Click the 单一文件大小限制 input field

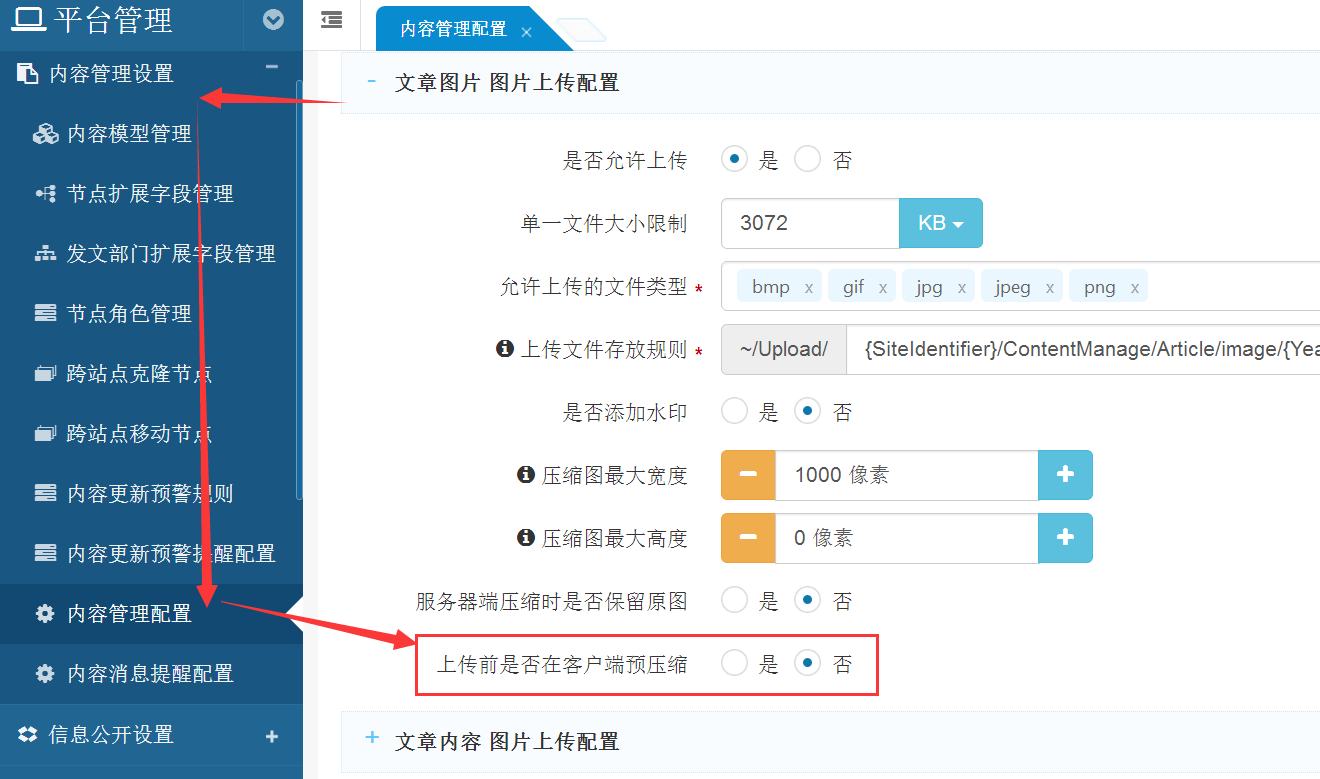pos(810,223)
